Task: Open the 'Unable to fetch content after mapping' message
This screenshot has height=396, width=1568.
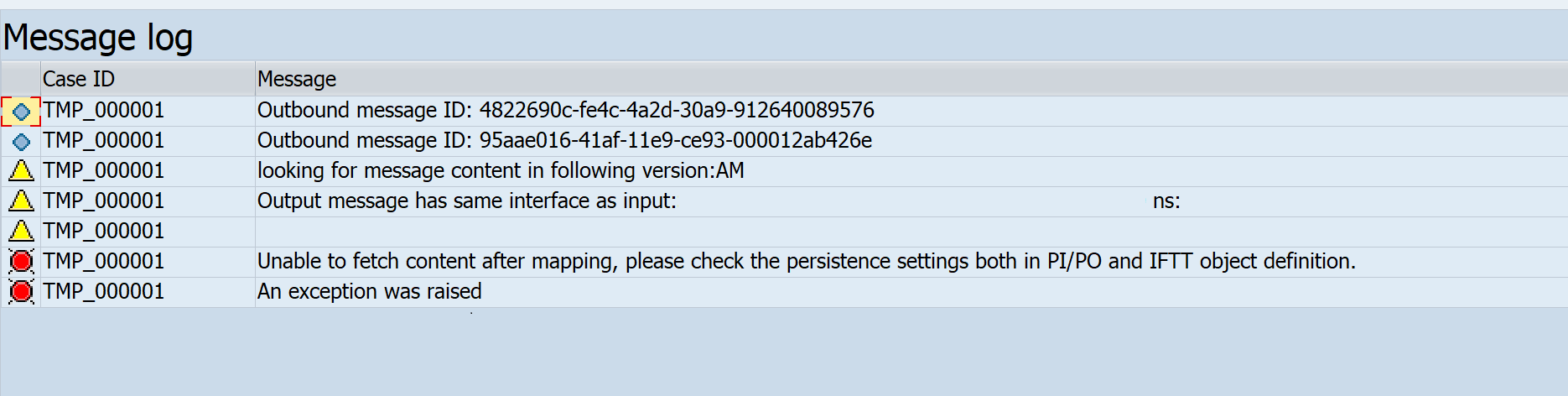Action: click(x=806, y=261)
